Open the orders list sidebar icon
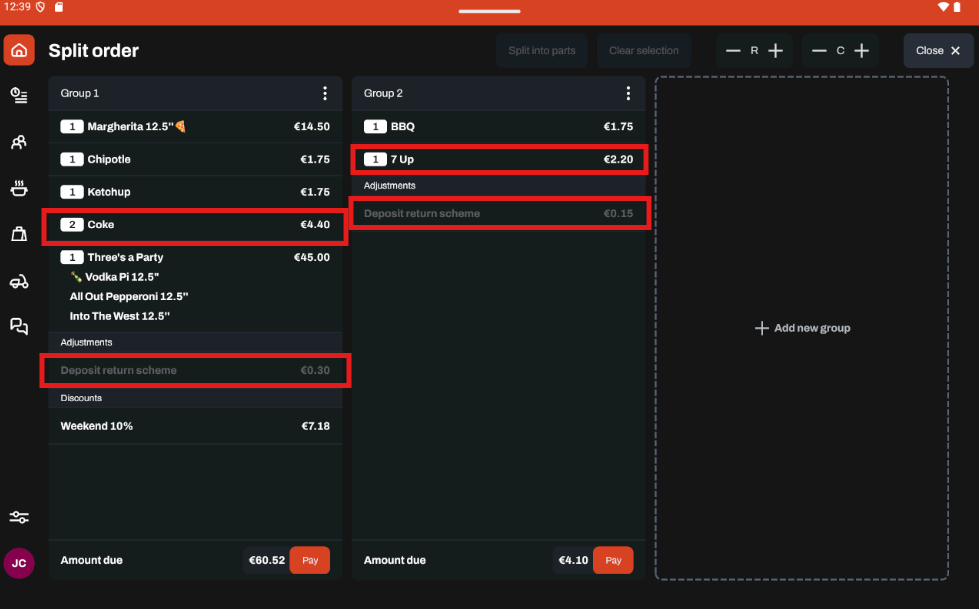 coord(19,95)
